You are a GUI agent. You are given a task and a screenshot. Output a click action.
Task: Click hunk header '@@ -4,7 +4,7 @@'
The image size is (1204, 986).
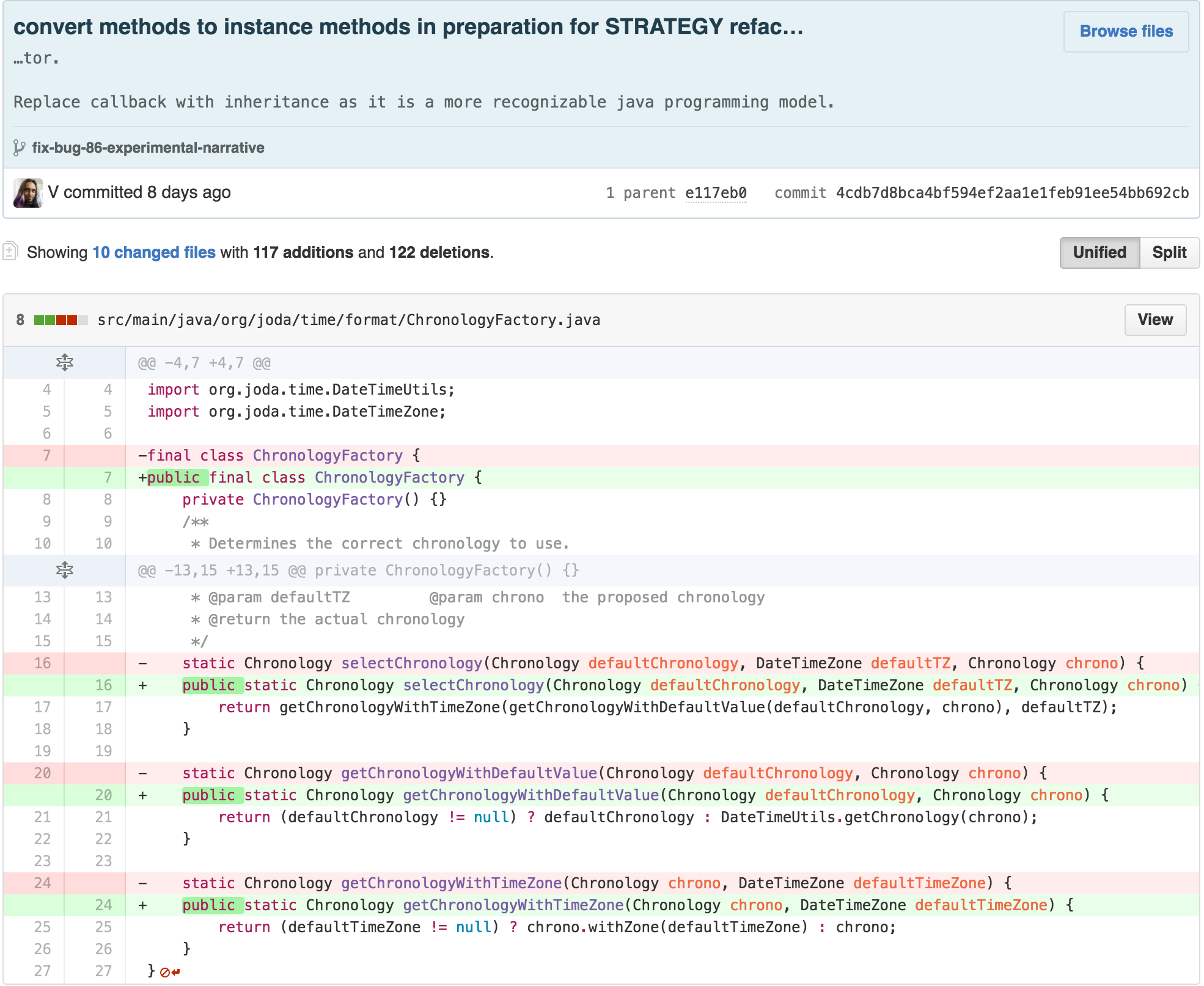point(204,363)
